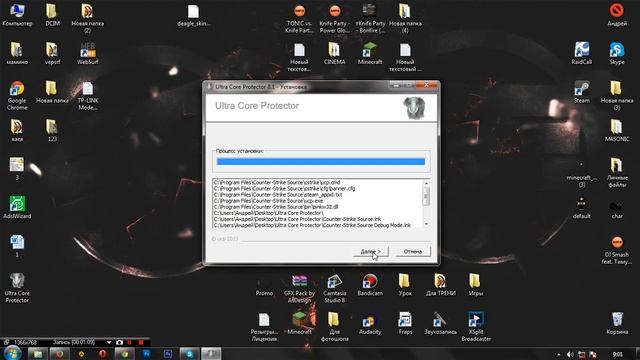Viewport: 640px width, 360px height.
Task: Select the XSplit Broadcaster icon
Action: point(476,327)
